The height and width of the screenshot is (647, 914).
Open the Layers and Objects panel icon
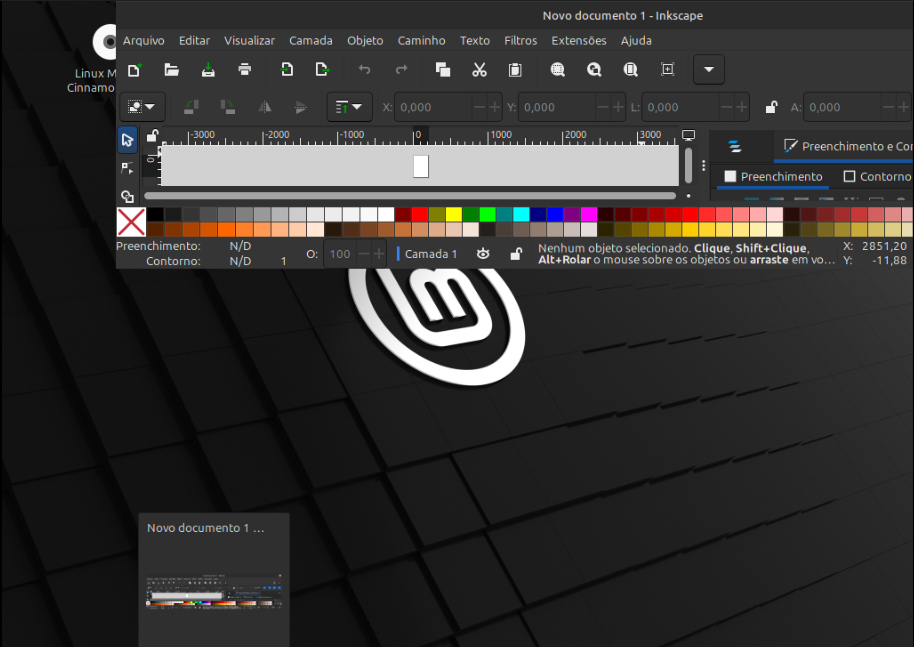point(735,146)
